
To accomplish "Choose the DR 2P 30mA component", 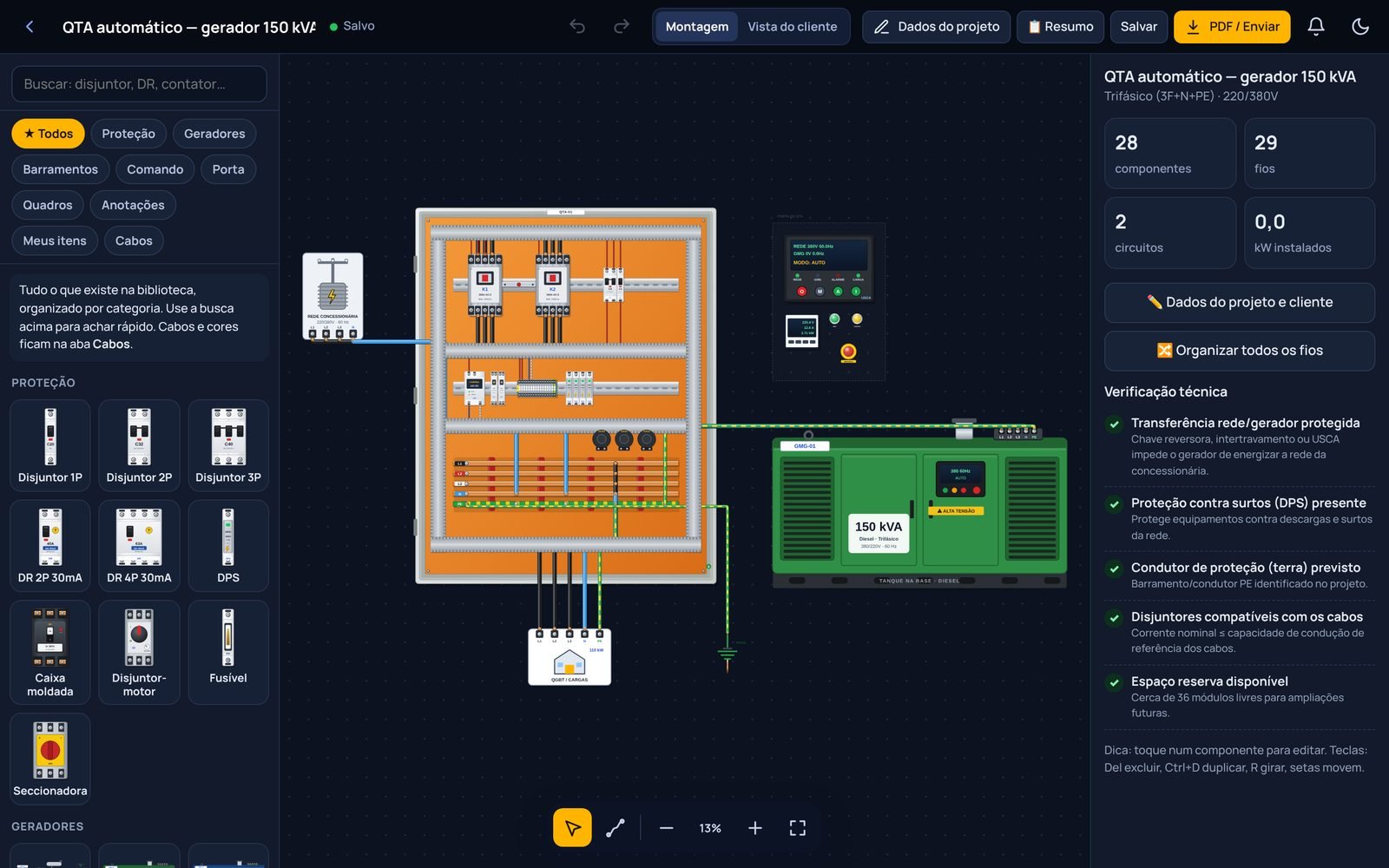I will tap(50, 546).
